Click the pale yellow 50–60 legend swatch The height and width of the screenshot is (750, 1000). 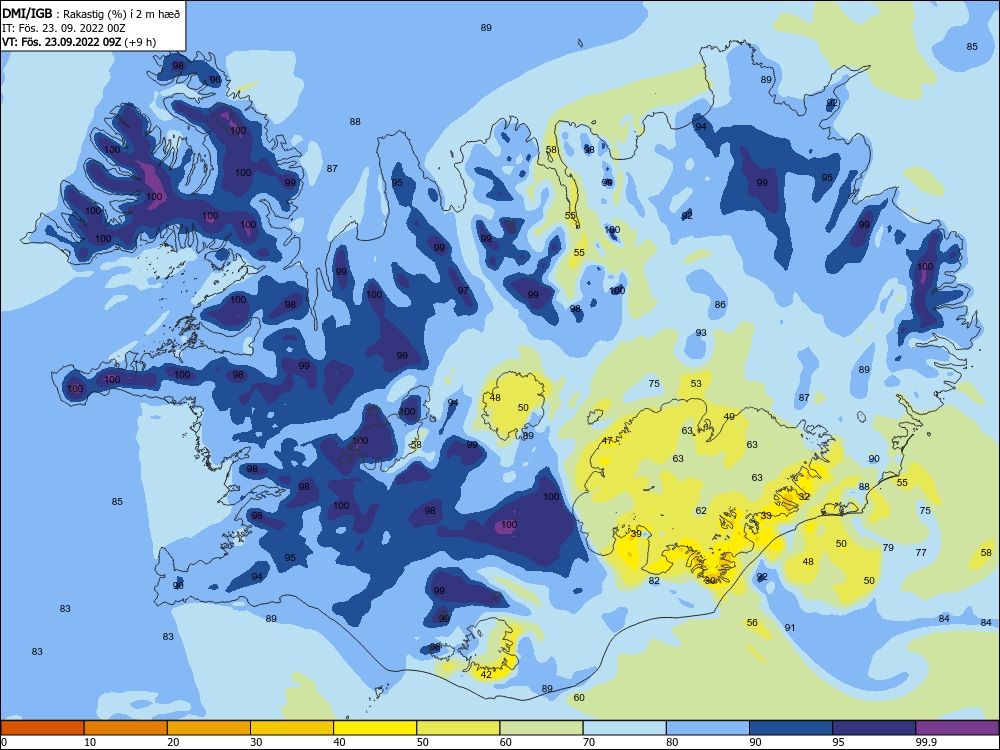pos(458,728)
